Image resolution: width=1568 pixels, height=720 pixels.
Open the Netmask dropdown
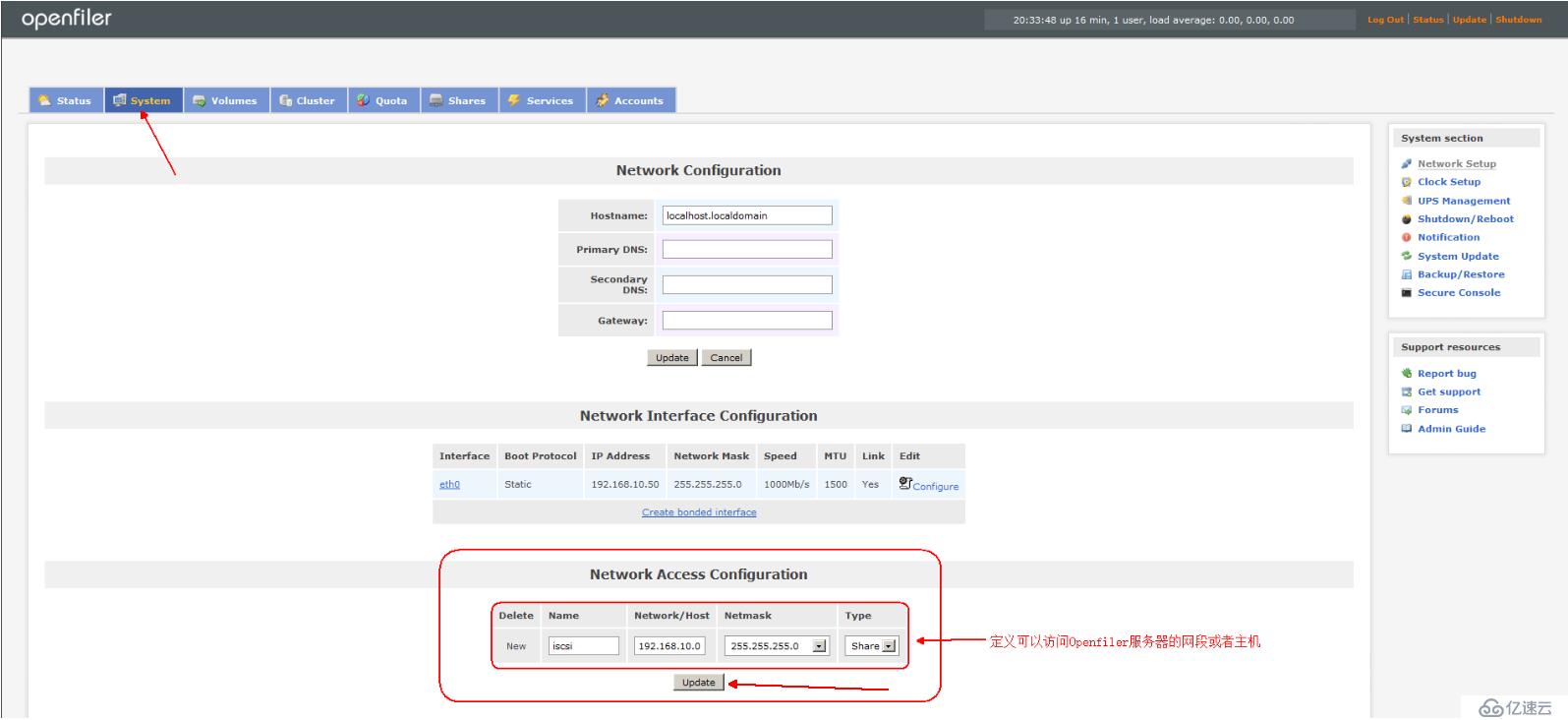(x=821, y=646)
